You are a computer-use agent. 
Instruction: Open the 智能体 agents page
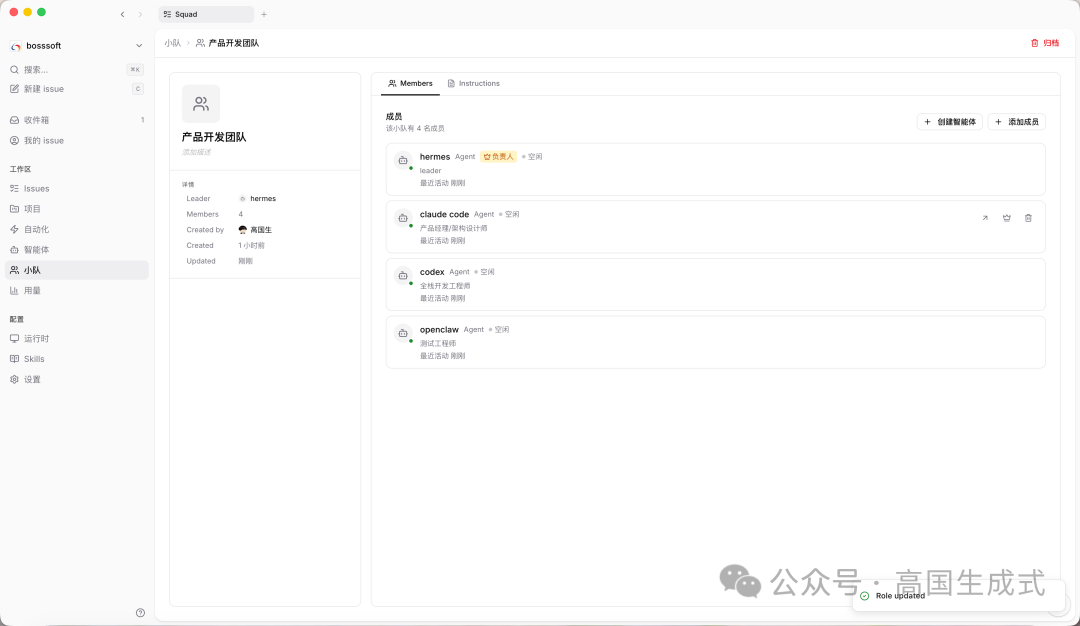pyautogui.click(x=76, y=249)
